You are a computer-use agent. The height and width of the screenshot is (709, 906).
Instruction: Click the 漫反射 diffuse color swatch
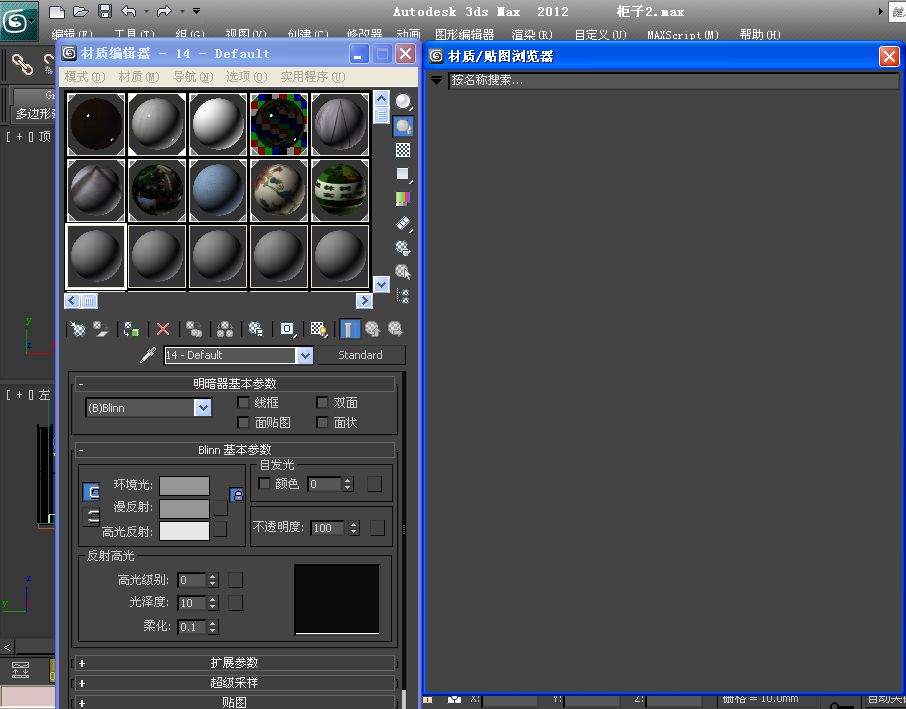pos(185,508)
